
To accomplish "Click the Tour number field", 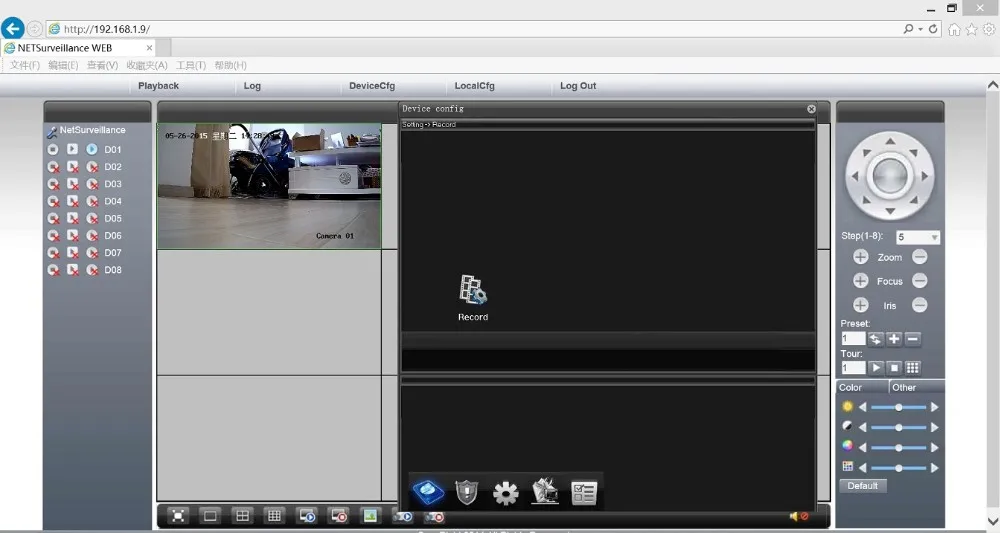I will point(853,368).
